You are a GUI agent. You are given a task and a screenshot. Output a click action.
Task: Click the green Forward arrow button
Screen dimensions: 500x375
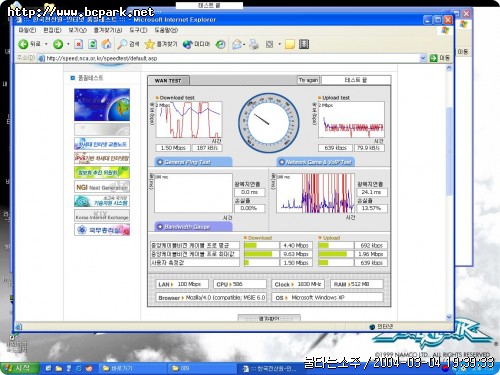(x=58, y=44)
